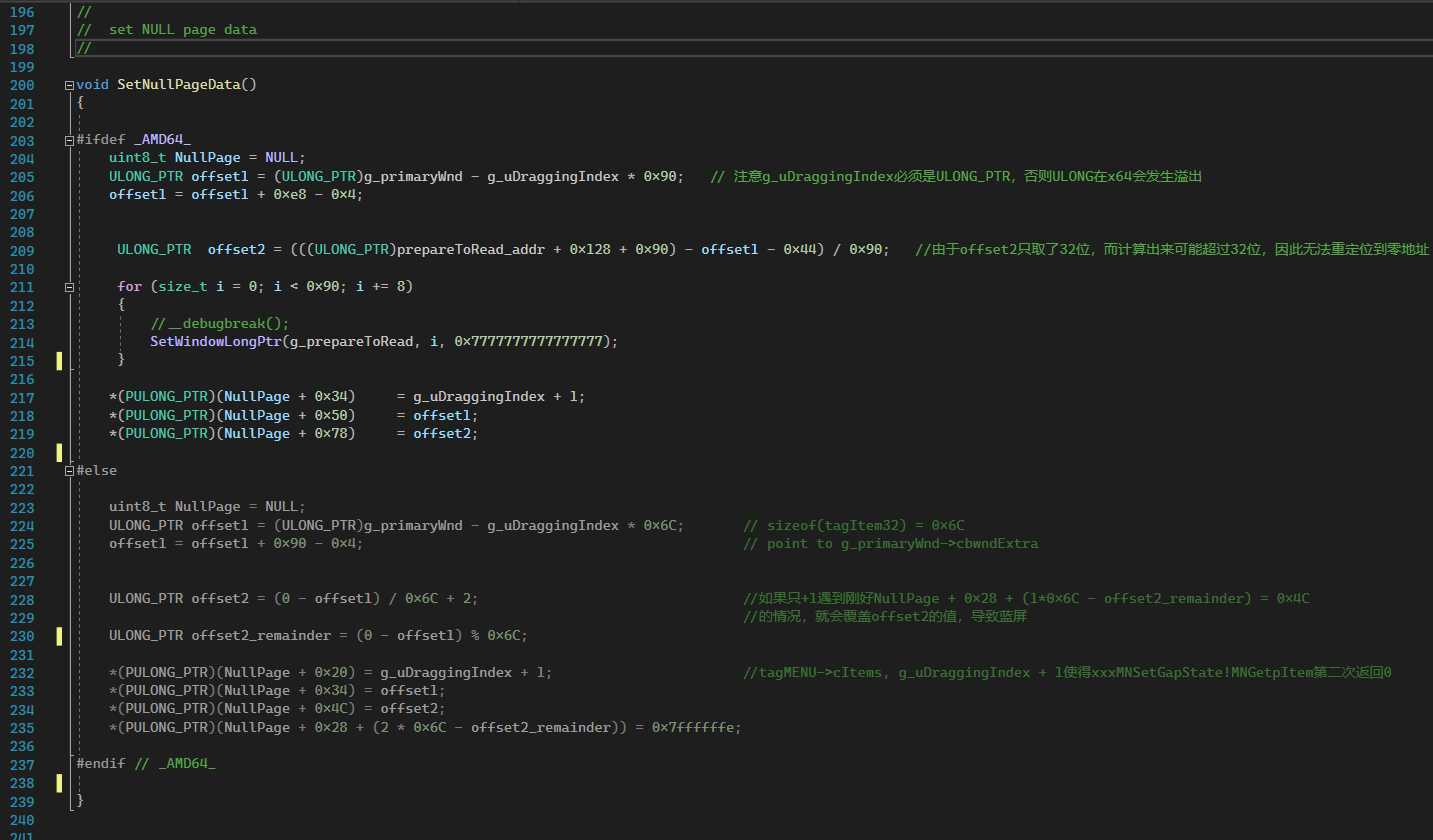Screen dimensions: 1433x840
Task: Click the function name SetNullPageData
Action: (x=179, y=85)
